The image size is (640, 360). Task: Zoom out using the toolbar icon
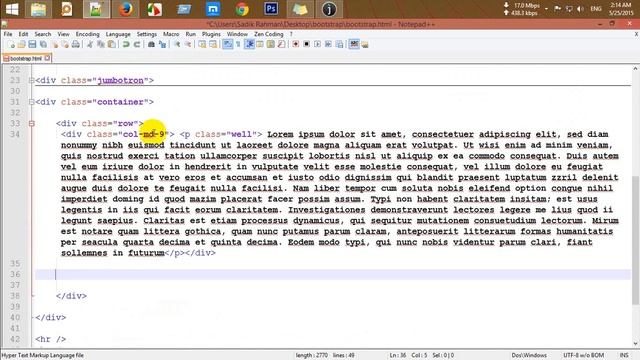click(x=188, y=44)
